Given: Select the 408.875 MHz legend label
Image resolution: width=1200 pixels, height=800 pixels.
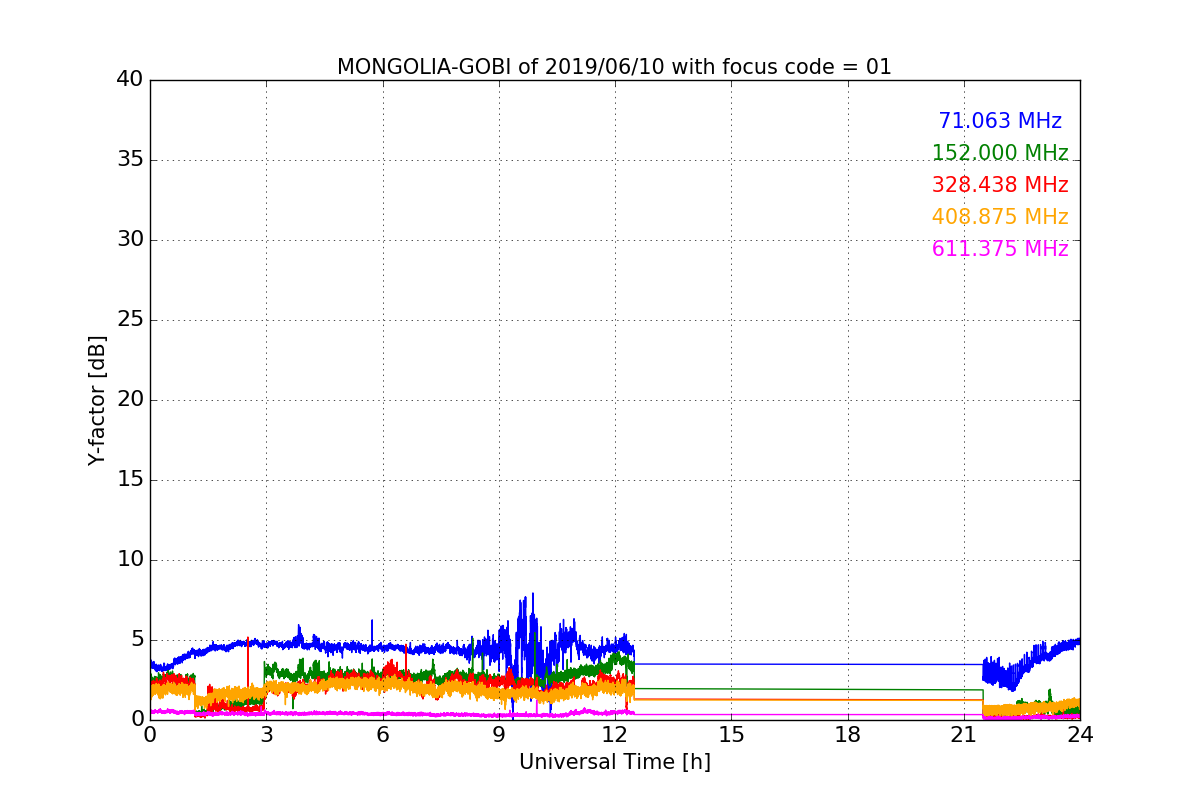Looking at the screenshot, I should (x=1000, y=217).
